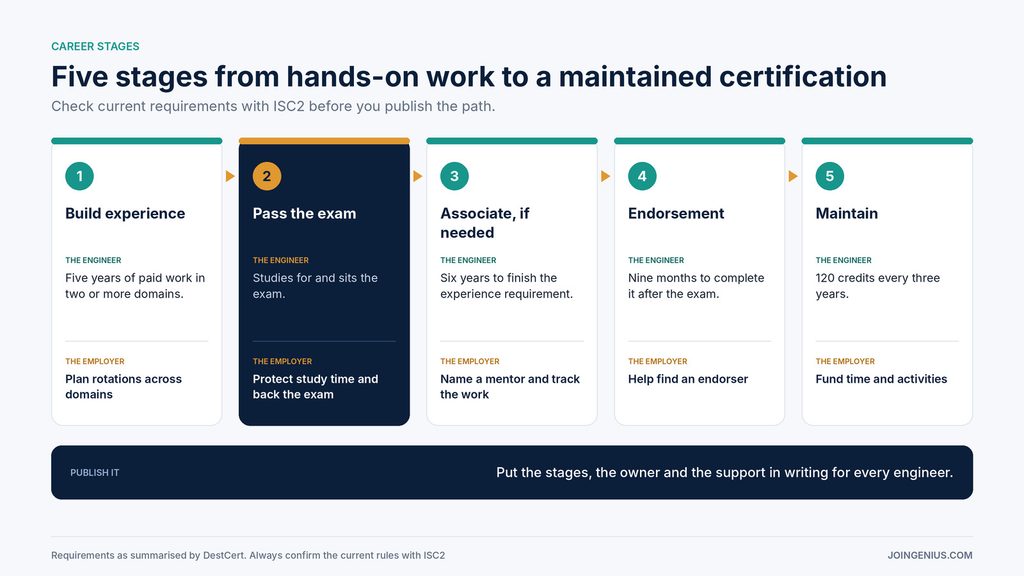Click the 'PUBLISH IT' label
The height and width of the screenshot is (576, 1024).
pyautogui.click(x=95, y=473)
